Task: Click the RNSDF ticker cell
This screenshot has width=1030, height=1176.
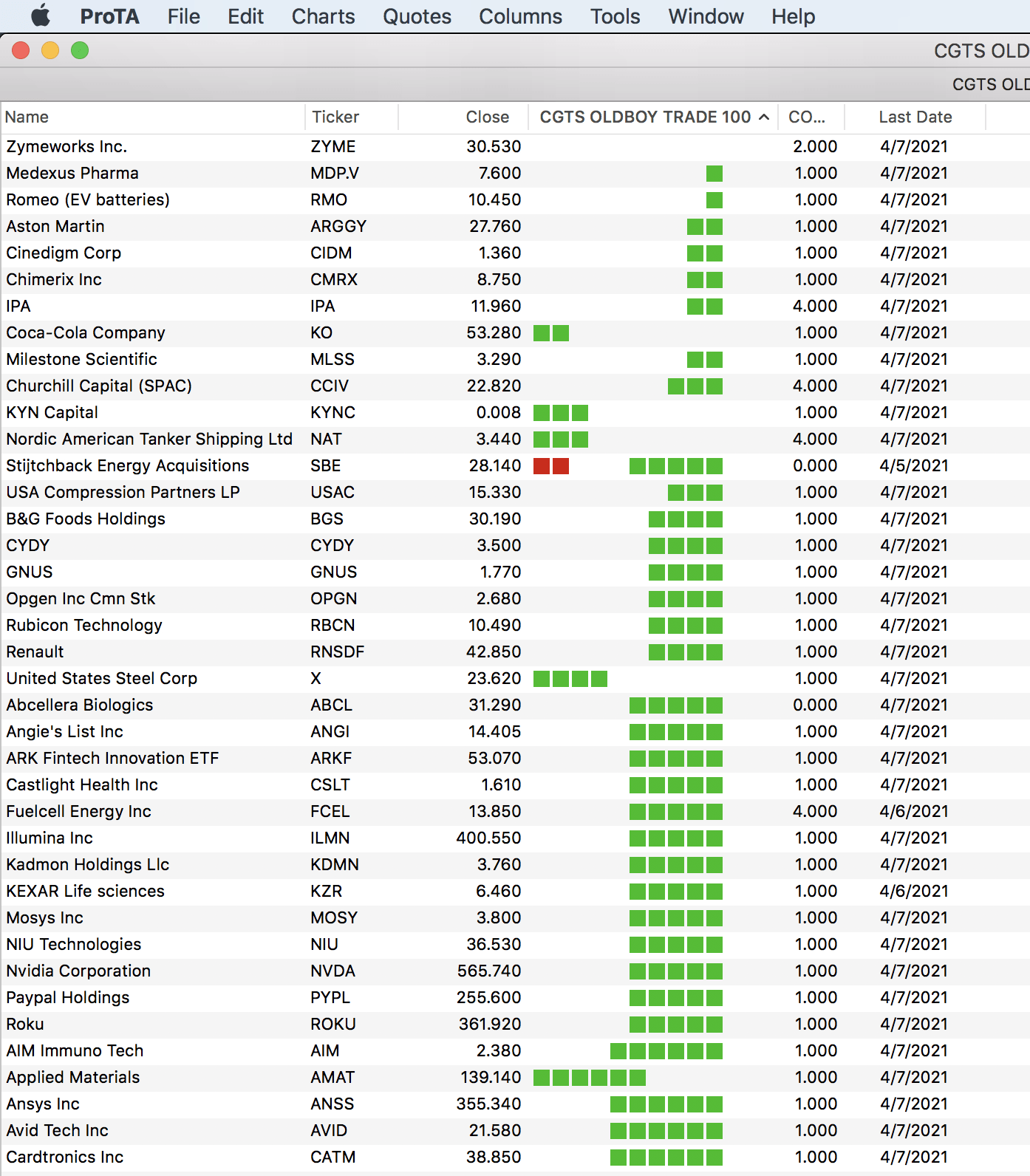Action: click(x=337, y=652)
